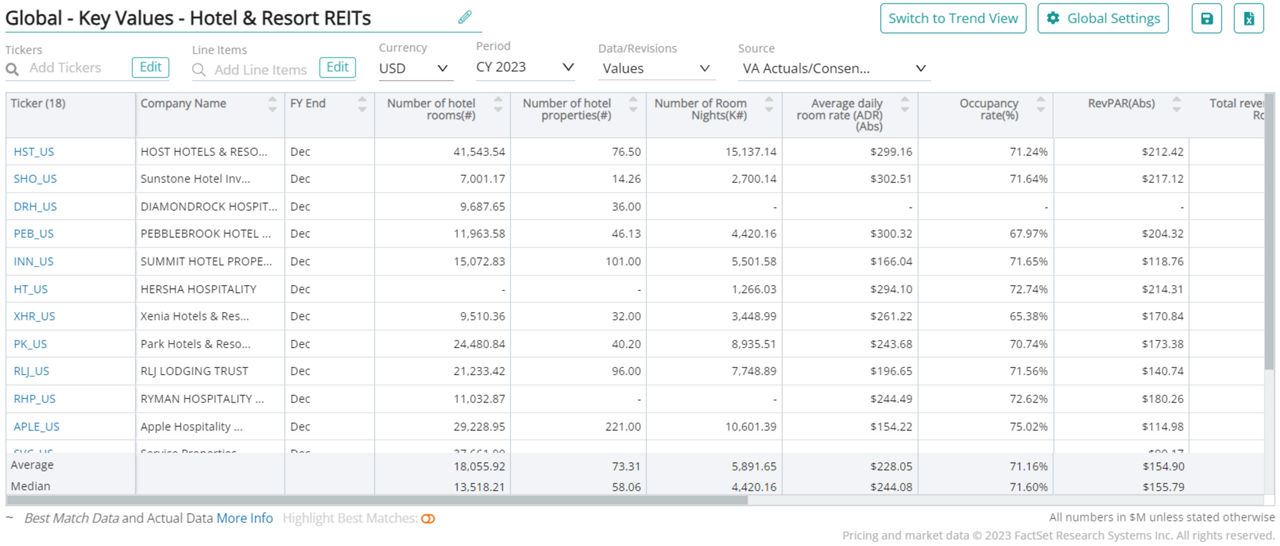Click Switch to Trend View button
The height and width of the screenshot is (546, 1280).
coord(952,18)
